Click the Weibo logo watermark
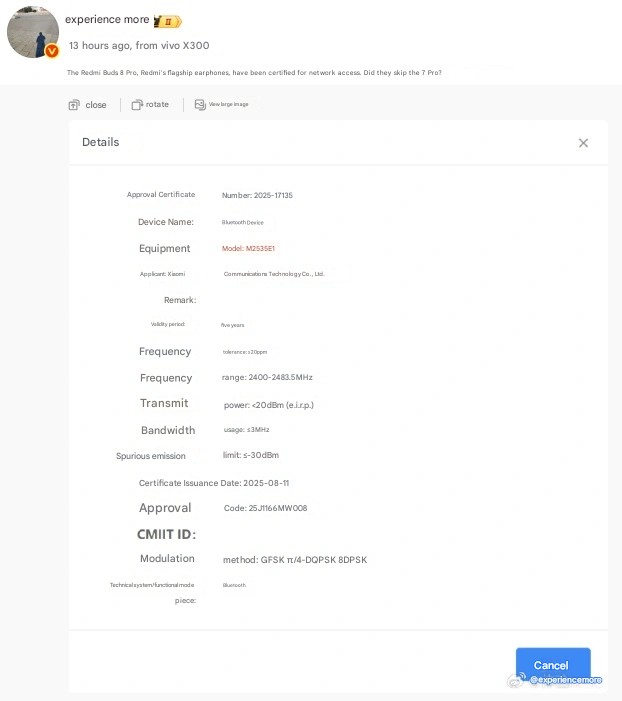The height and width of the screenshot is (701, 622). 517,680
